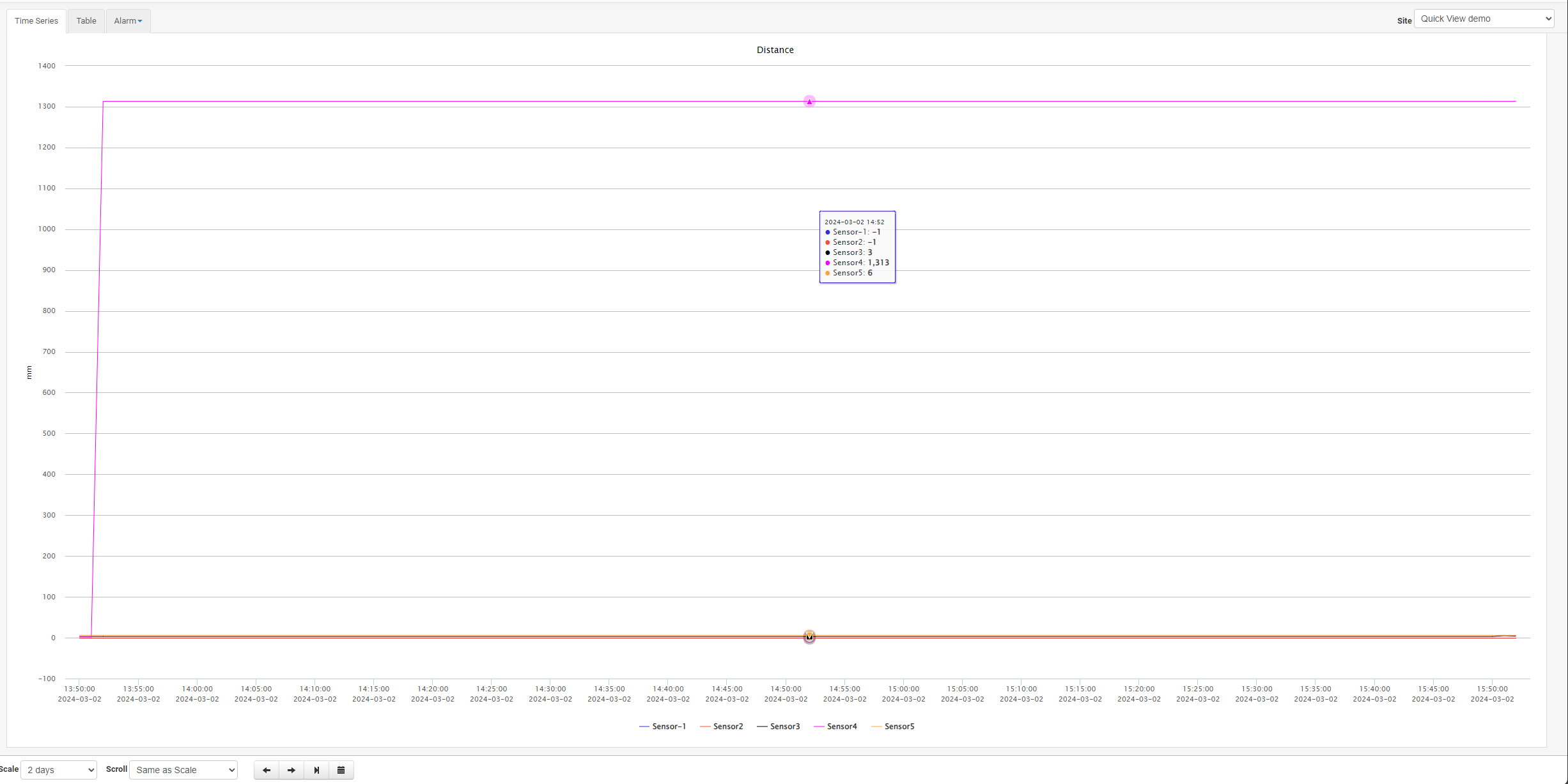The height and width of the screenshot is (784, 1568).
Task: Toggle Sensor5 series in legend
Action: coord(899,726)
